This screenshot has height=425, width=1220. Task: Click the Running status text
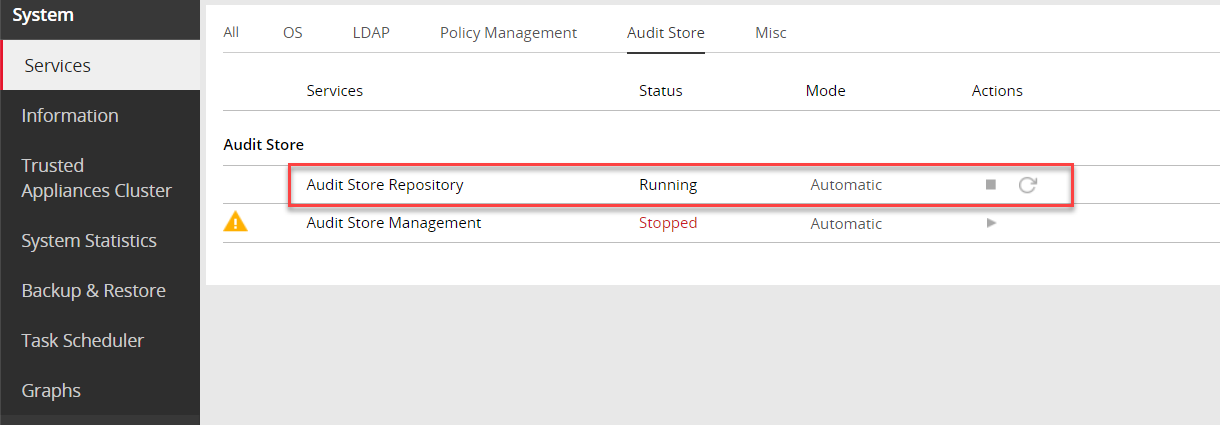click(x=668, y=185)
